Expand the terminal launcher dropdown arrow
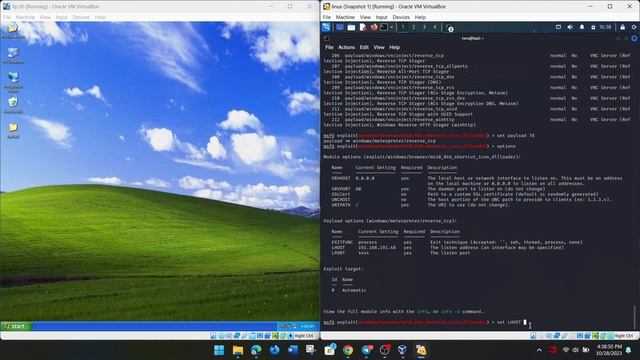 [x=391, y=27]
